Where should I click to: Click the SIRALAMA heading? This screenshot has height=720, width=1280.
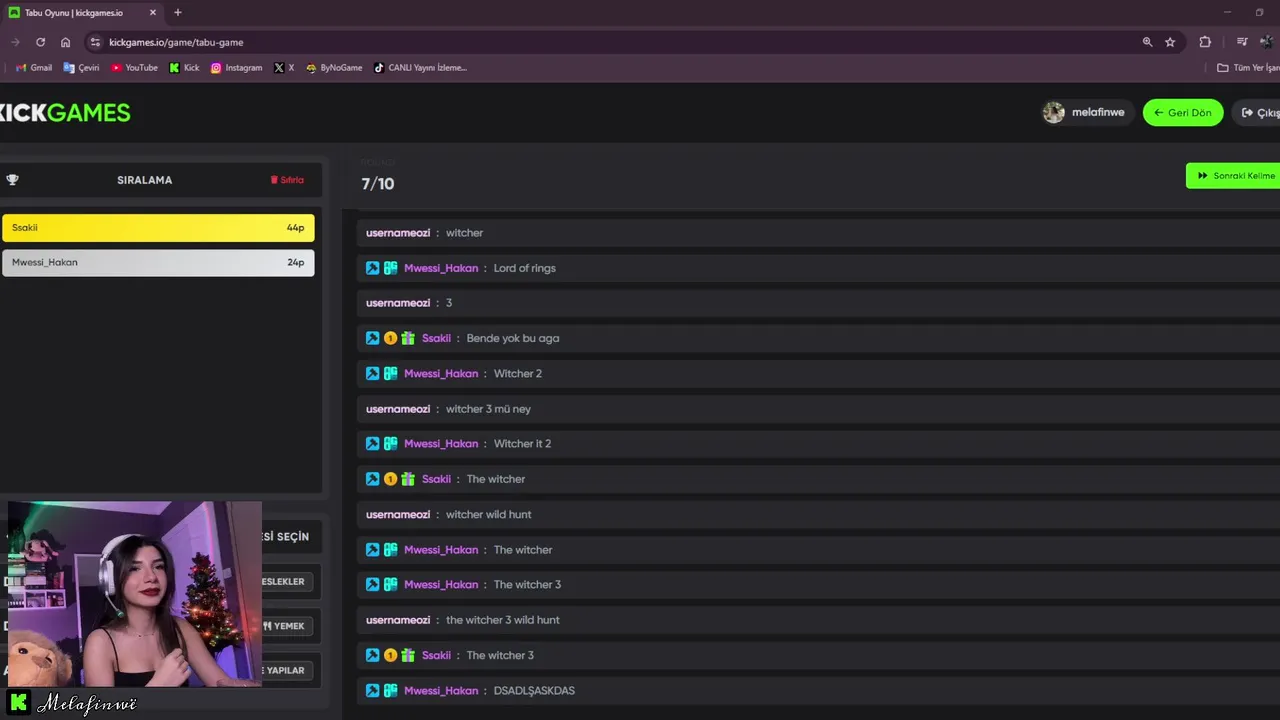pyautogui.click(x=145, y=180)
